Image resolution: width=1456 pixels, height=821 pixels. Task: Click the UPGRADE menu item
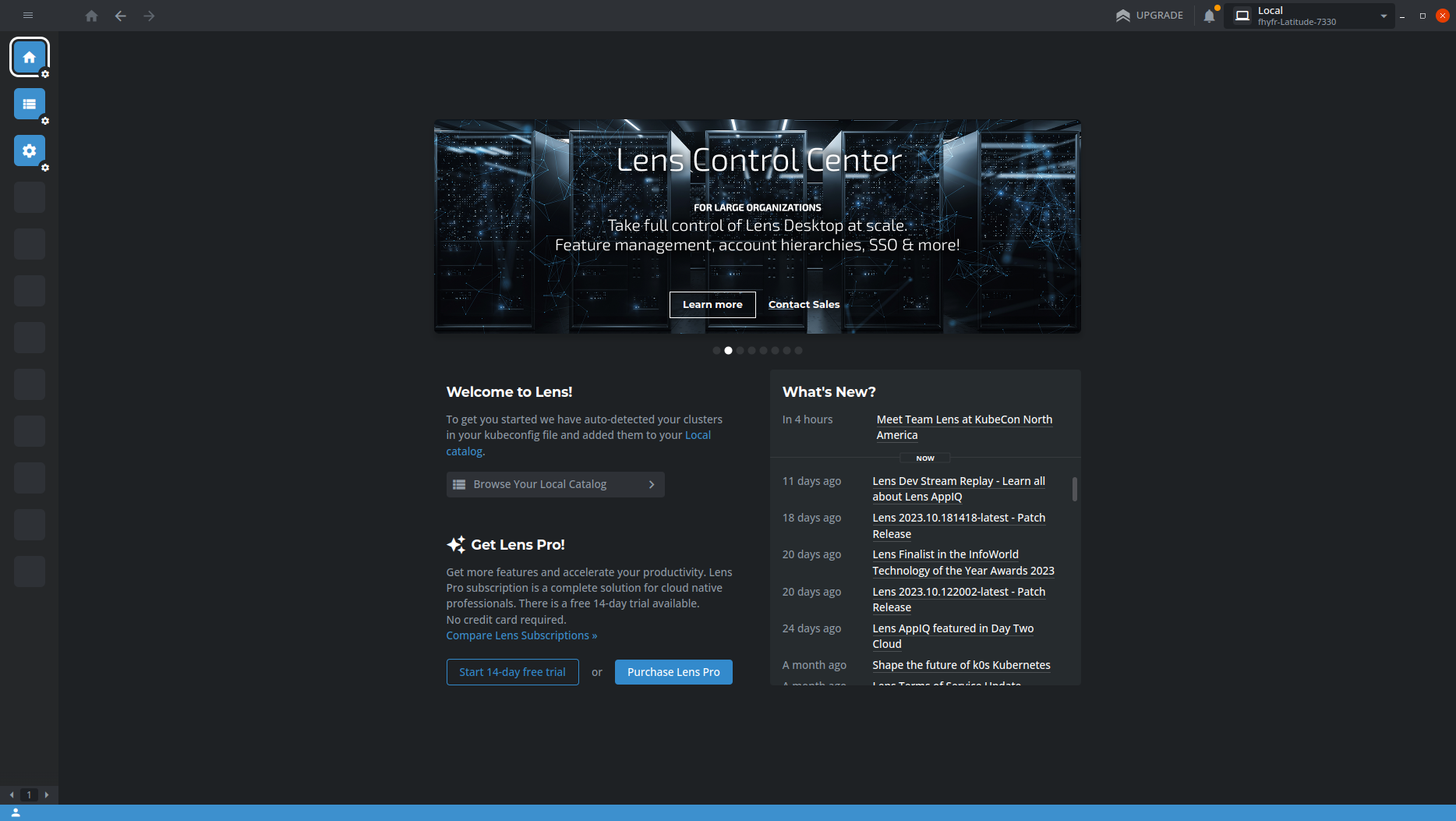pos(1150,16)
